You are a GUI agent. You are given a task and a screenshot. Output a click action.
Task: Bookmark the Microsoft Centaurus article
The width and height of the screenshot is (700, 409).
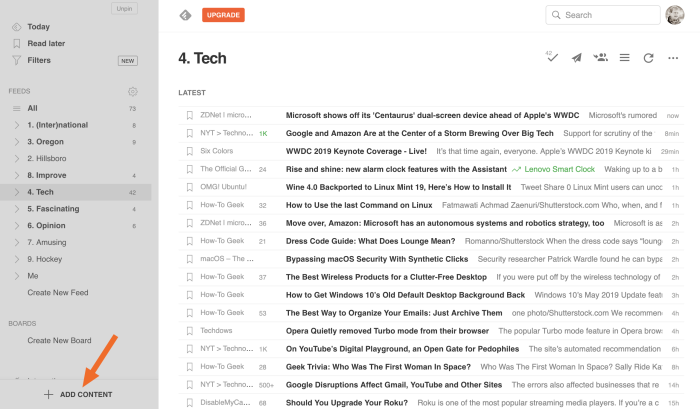(190, 115)
